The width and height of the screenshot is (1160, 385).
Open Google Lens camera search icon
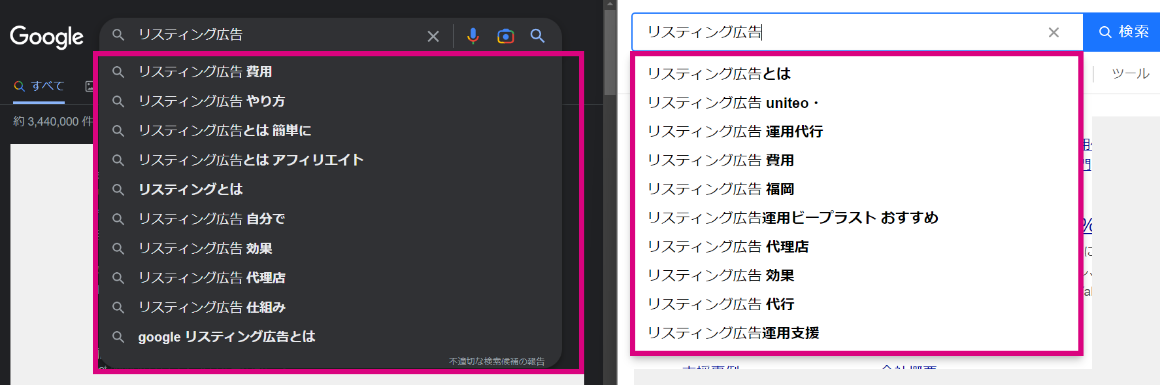(505, 36)
